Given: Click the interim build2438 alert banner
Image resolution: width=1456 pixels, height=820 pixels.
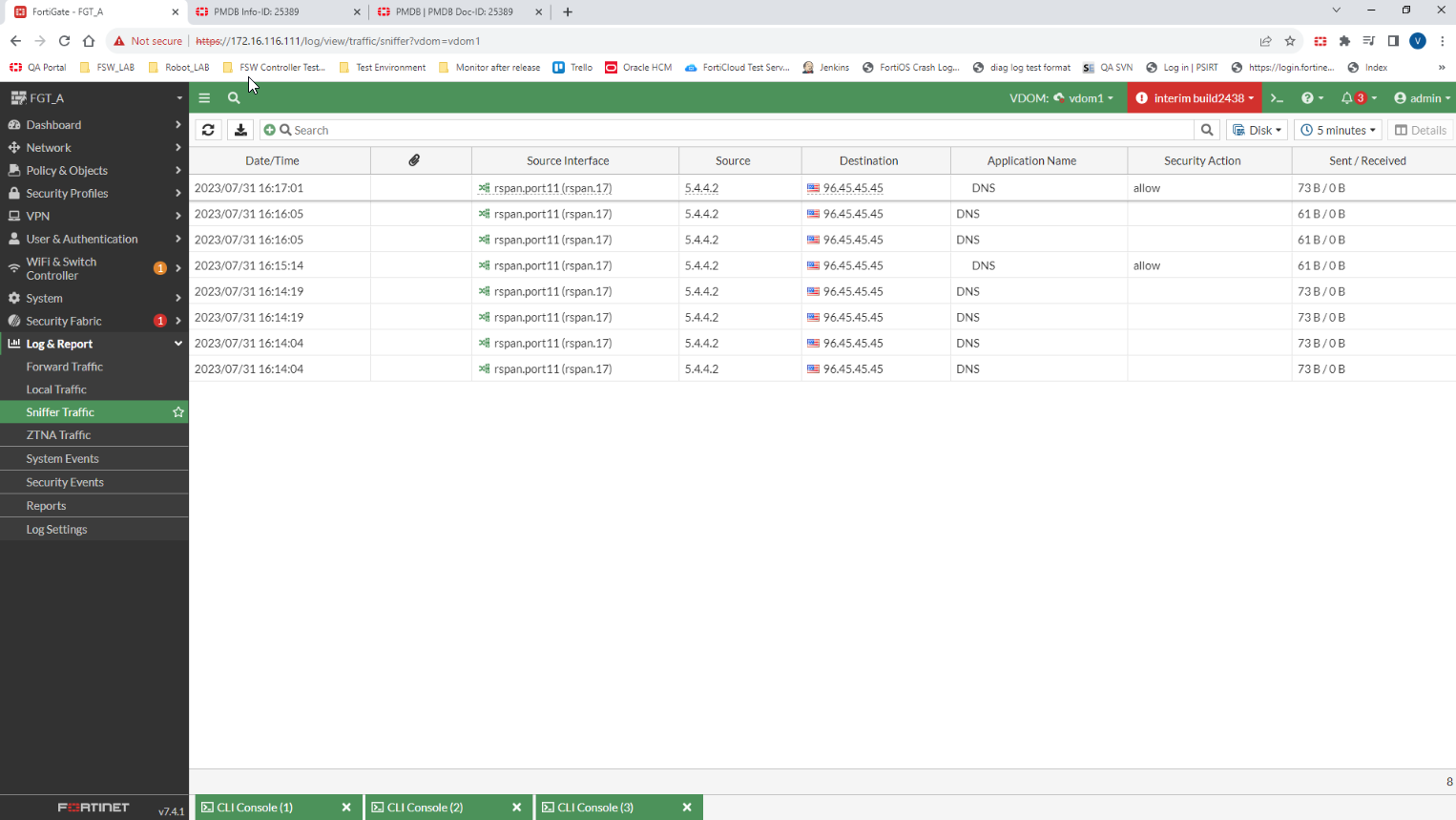Looking at the screenshot, I should click(x=1195, y=97).
